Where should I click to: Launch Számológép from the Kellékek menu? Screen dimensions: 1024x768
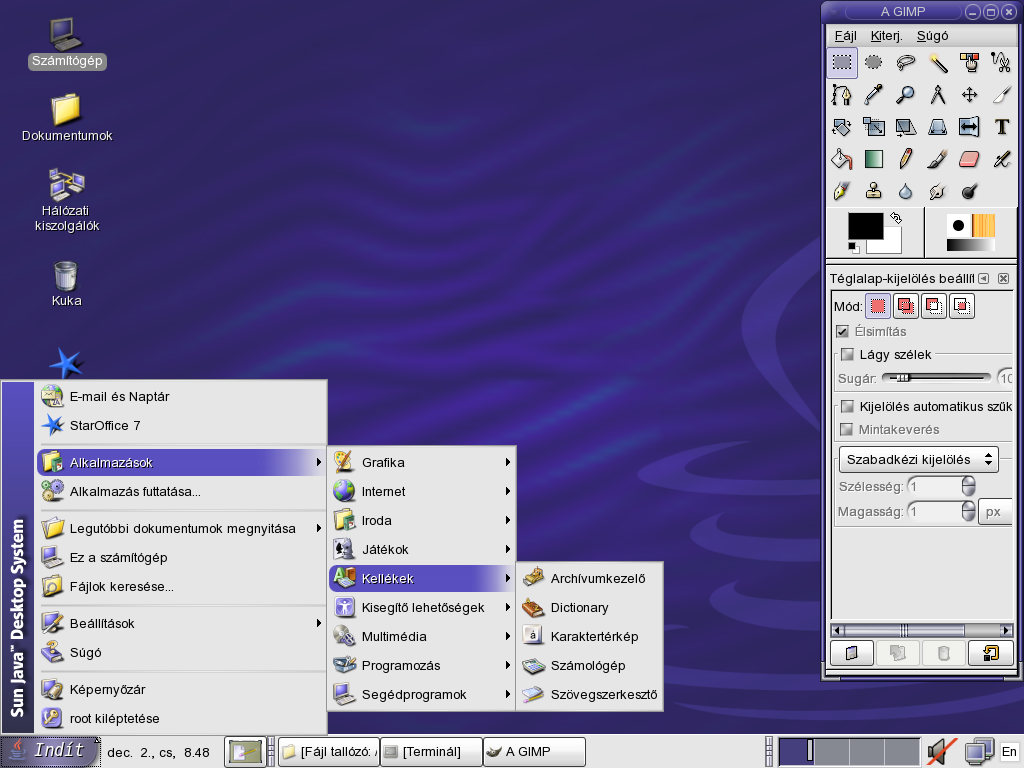(590, 665)
